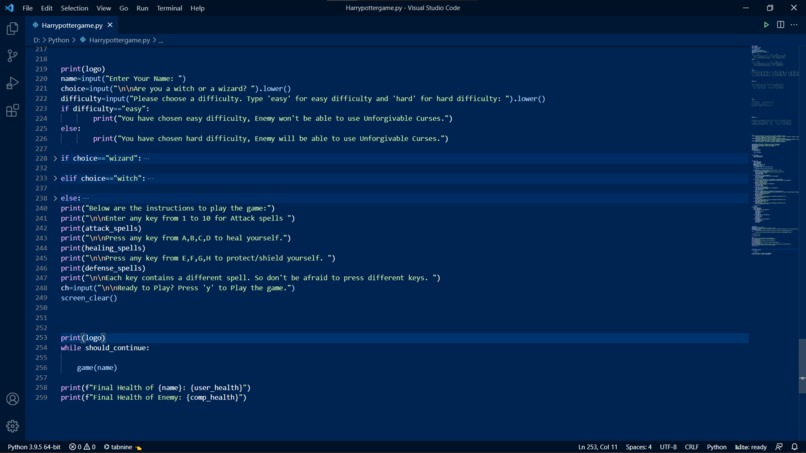
Task: Open the Extensions view
Action: pyautogui.click(x=12, y=111)
